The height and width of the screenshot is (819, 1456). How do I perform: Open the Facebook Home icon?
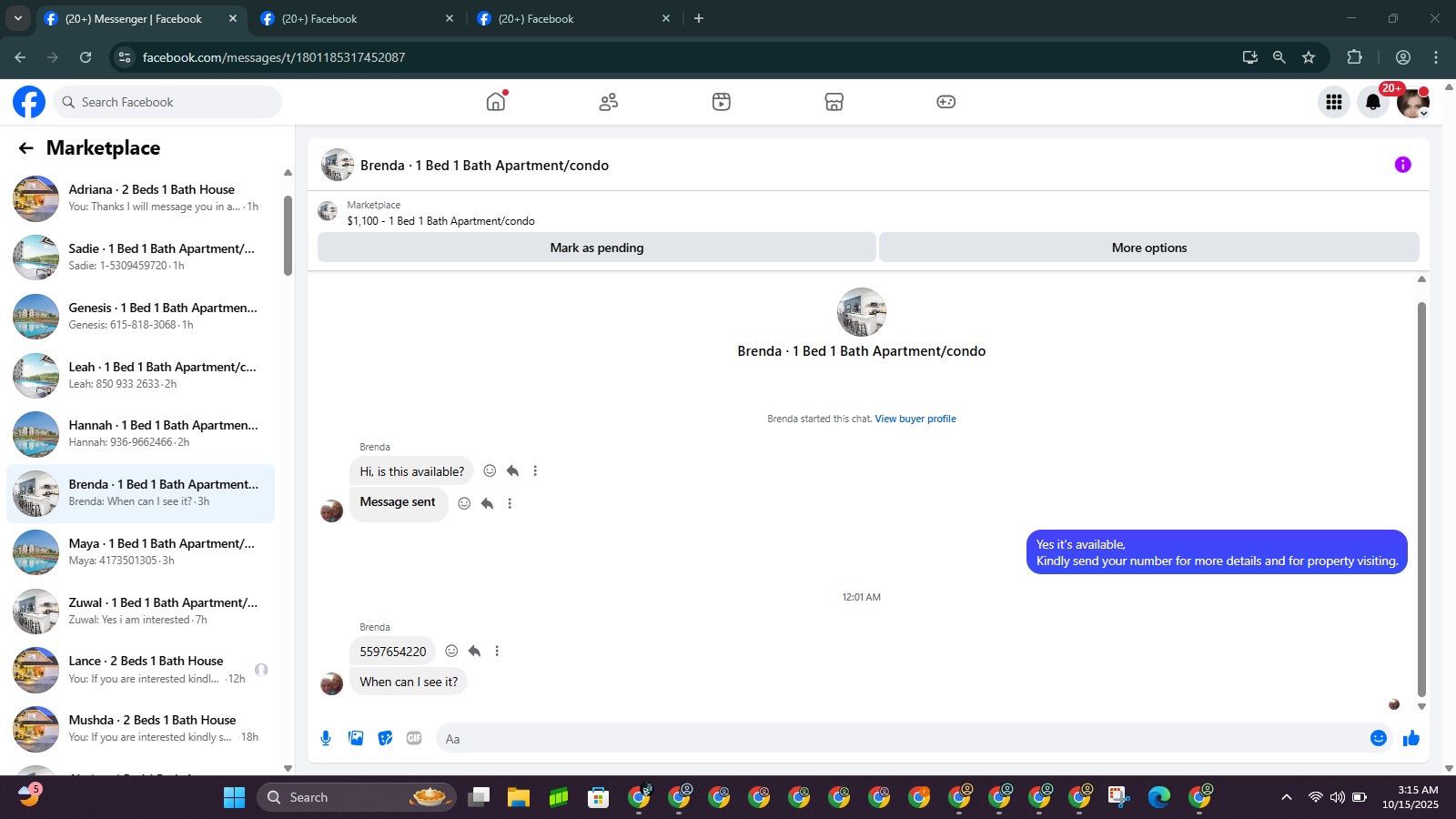496,102
